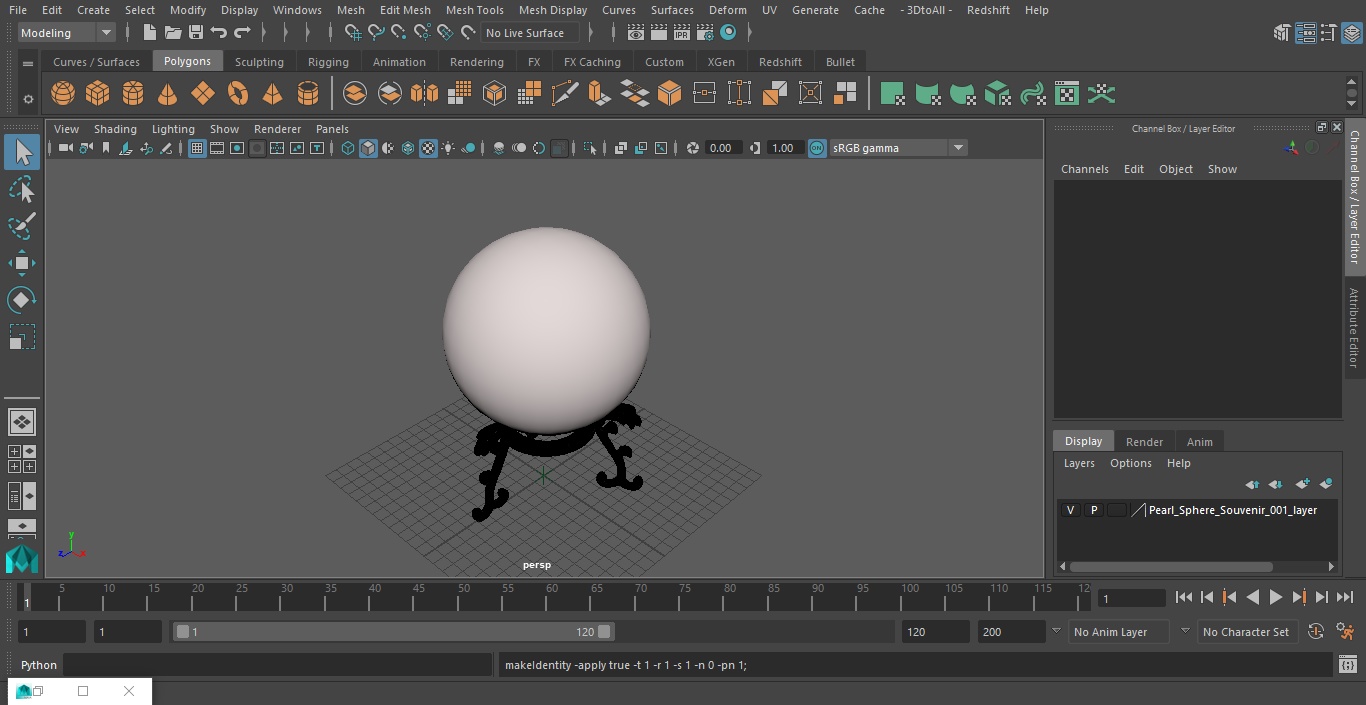
Task: Create a new layer icon in Layer Editor
Action: pyautogui.click(x=1302, y=484)
